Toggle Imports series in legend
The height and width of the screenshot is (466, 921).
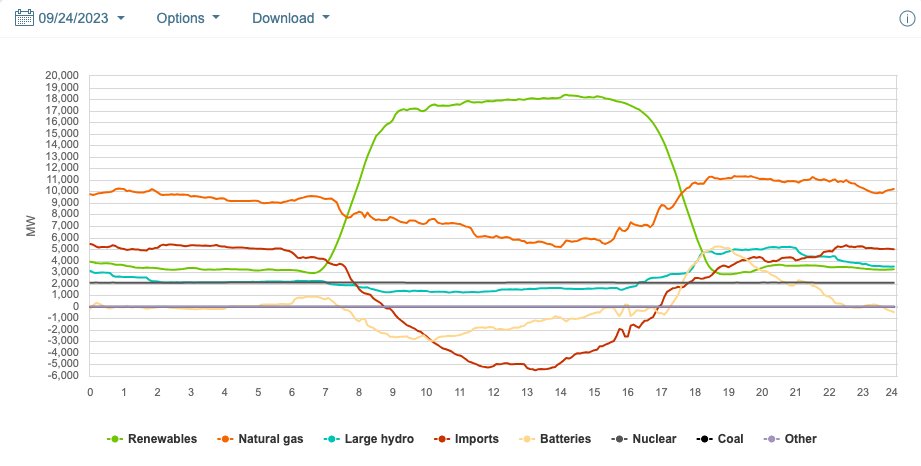coord(466,439)
